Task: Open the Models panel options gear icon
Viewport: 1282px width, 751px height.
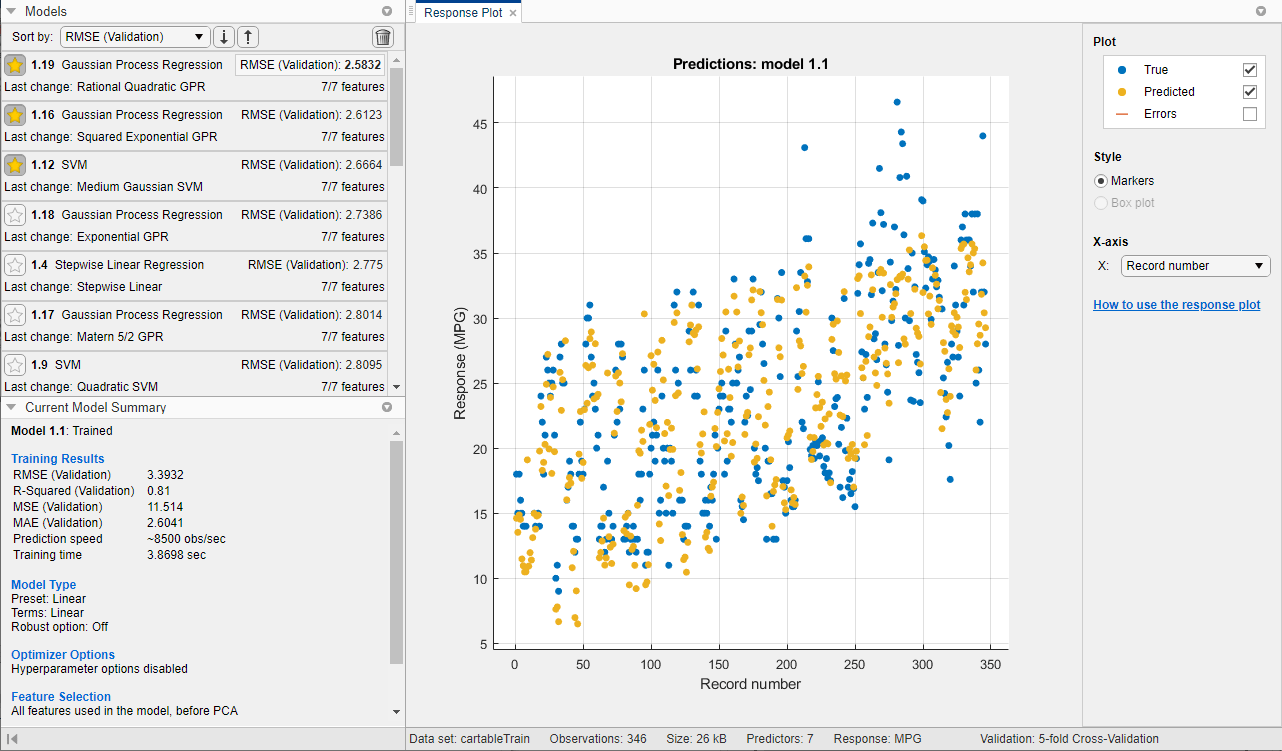Action: point(386,11)
